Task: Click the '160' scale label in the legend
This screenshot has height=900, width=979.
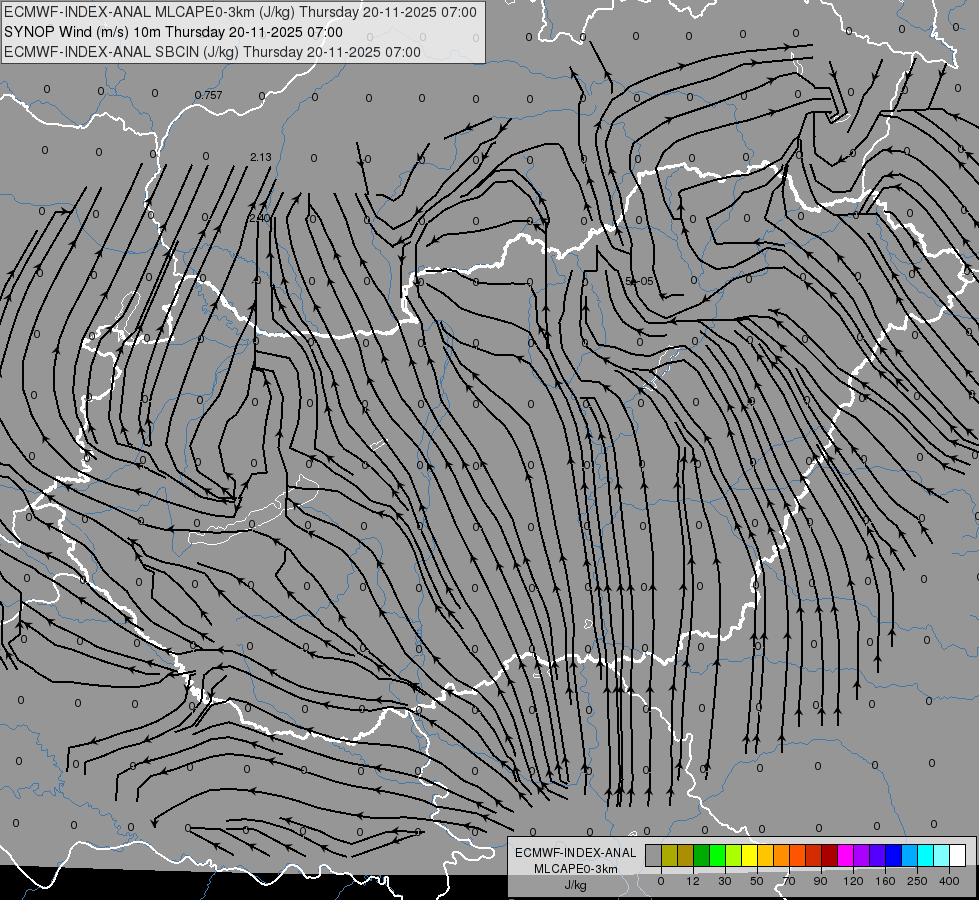Action: (x=885, y=881)
